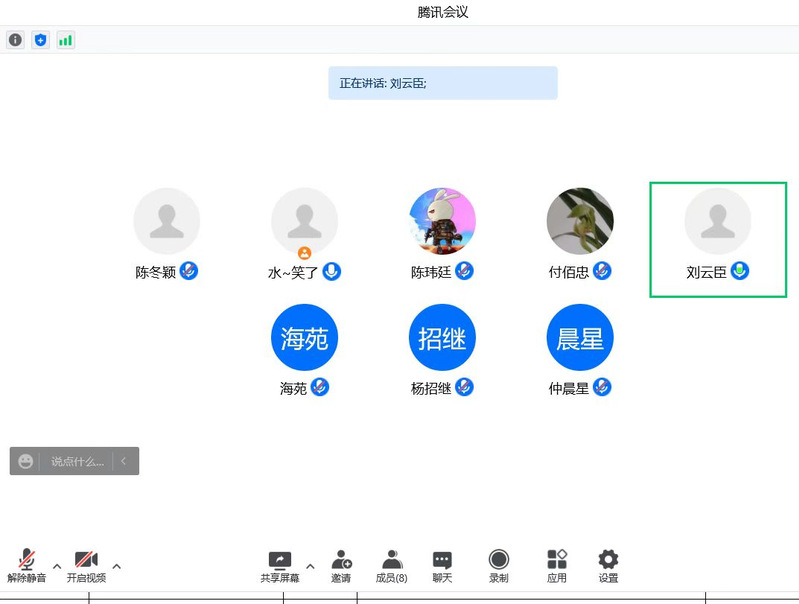The height and width of the screenshot is (604, 799).
Task: Collapse chat bar with left chevron
Action: pyautogui.click(x=123, y=461)
